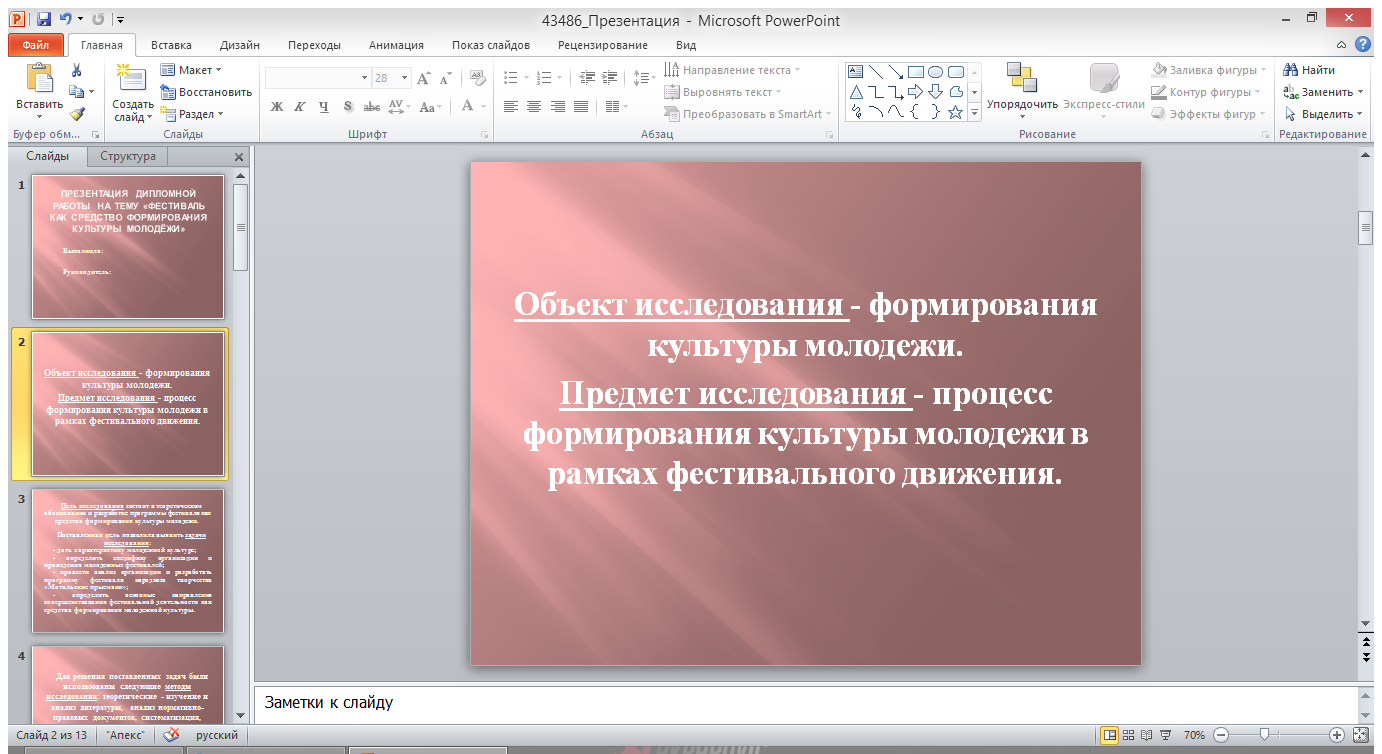Viewport: 1382px width, 754px height.
Task: Pick the Oval shape in the shapes gallery
Action: coord(935,71)
